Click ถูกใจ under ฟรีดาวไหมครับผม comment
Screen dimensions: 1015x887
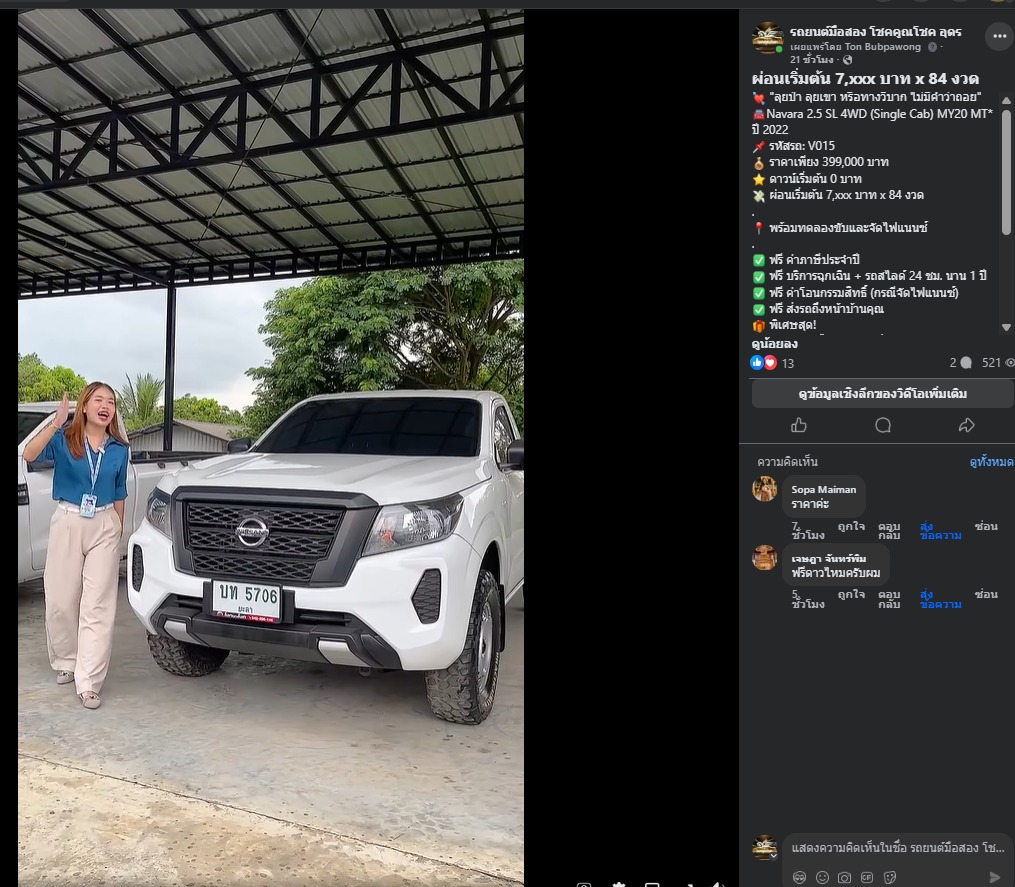pyautogui.click(x=851, y=594)
